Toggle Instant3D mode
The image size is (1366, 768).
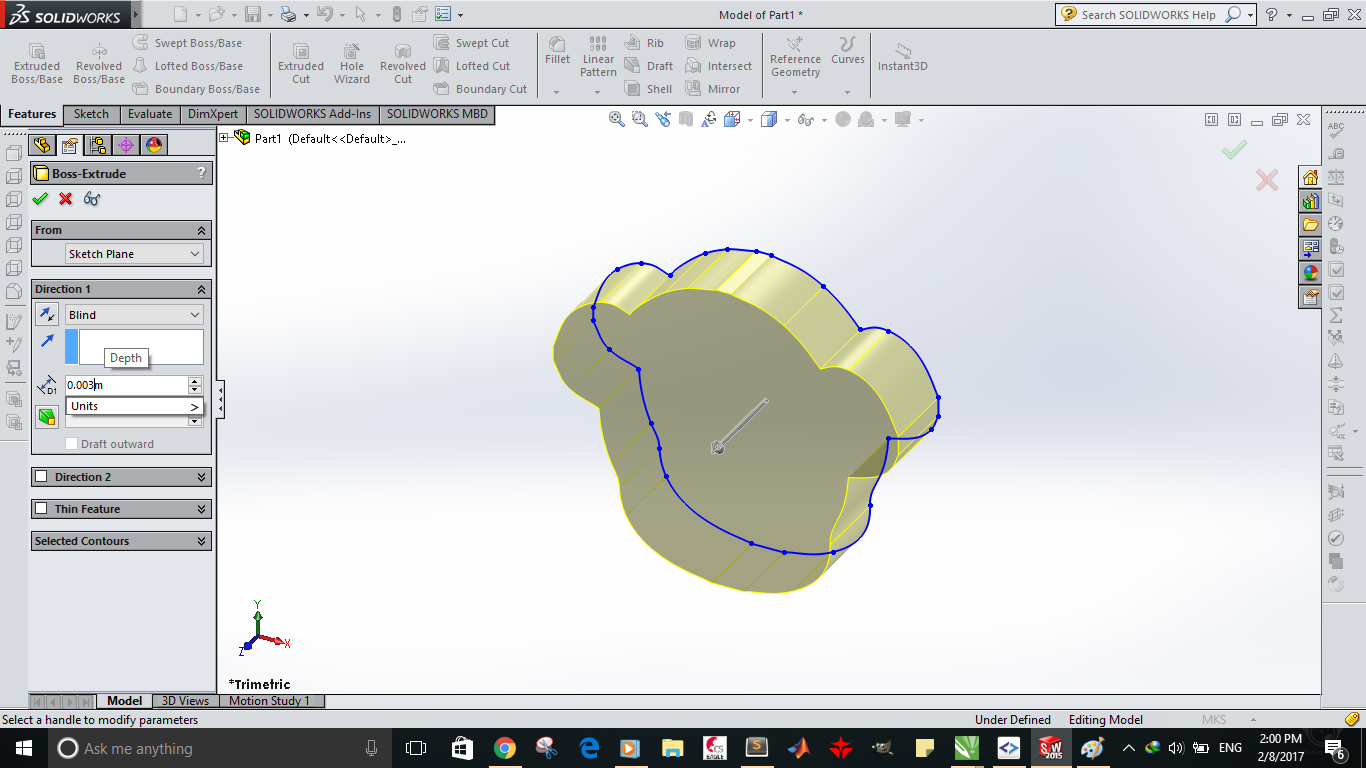903,57
